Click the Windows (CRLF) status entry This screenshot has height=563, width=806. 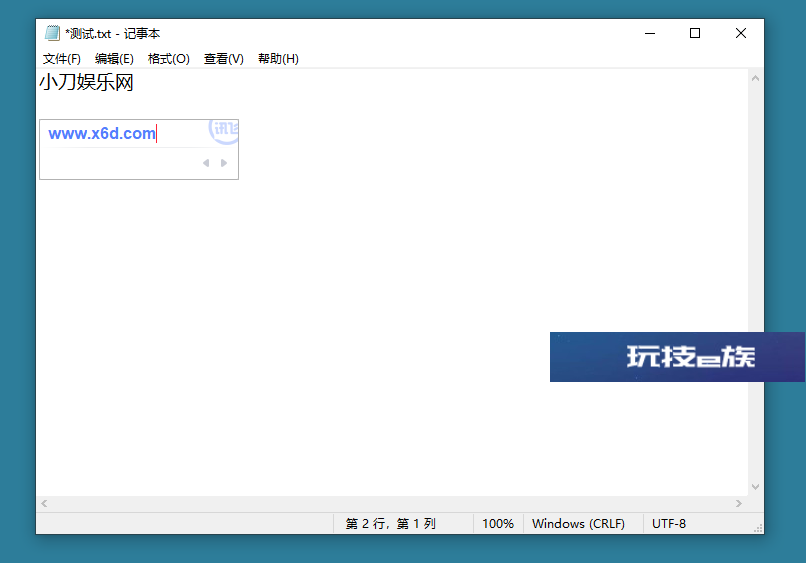[x=578, y=523]
